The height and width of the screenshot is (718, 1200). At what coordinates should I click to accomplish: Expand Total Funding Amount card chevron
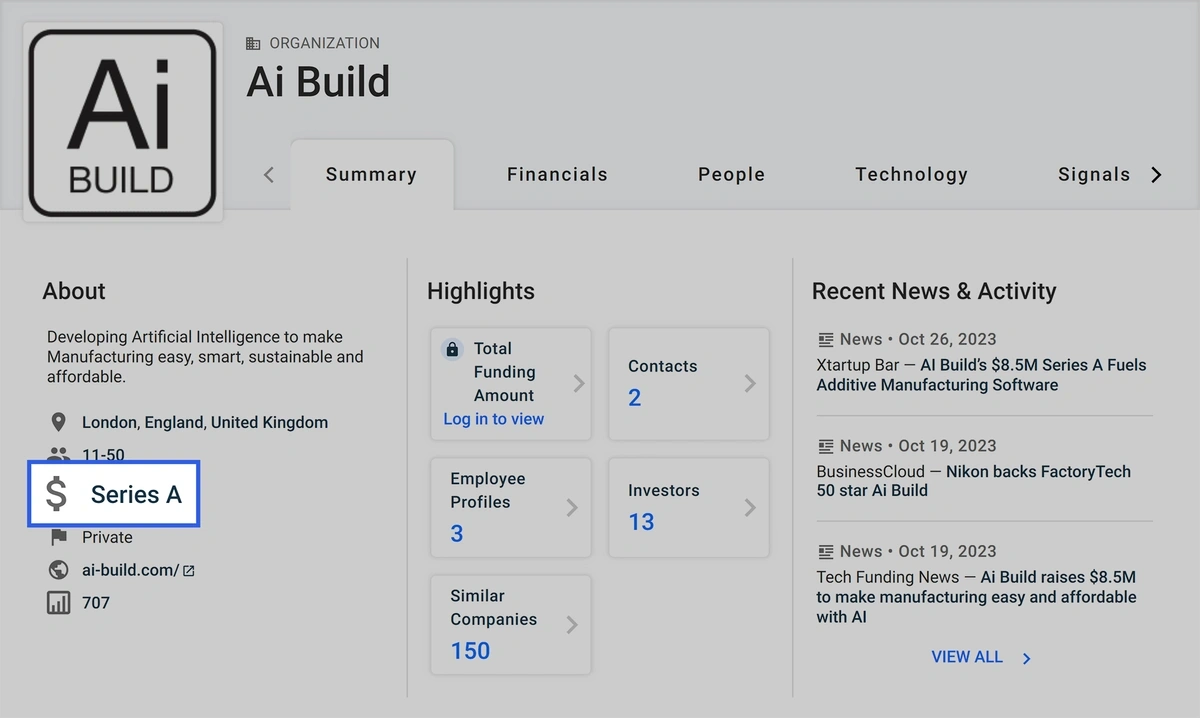click(x=579, y=383)
